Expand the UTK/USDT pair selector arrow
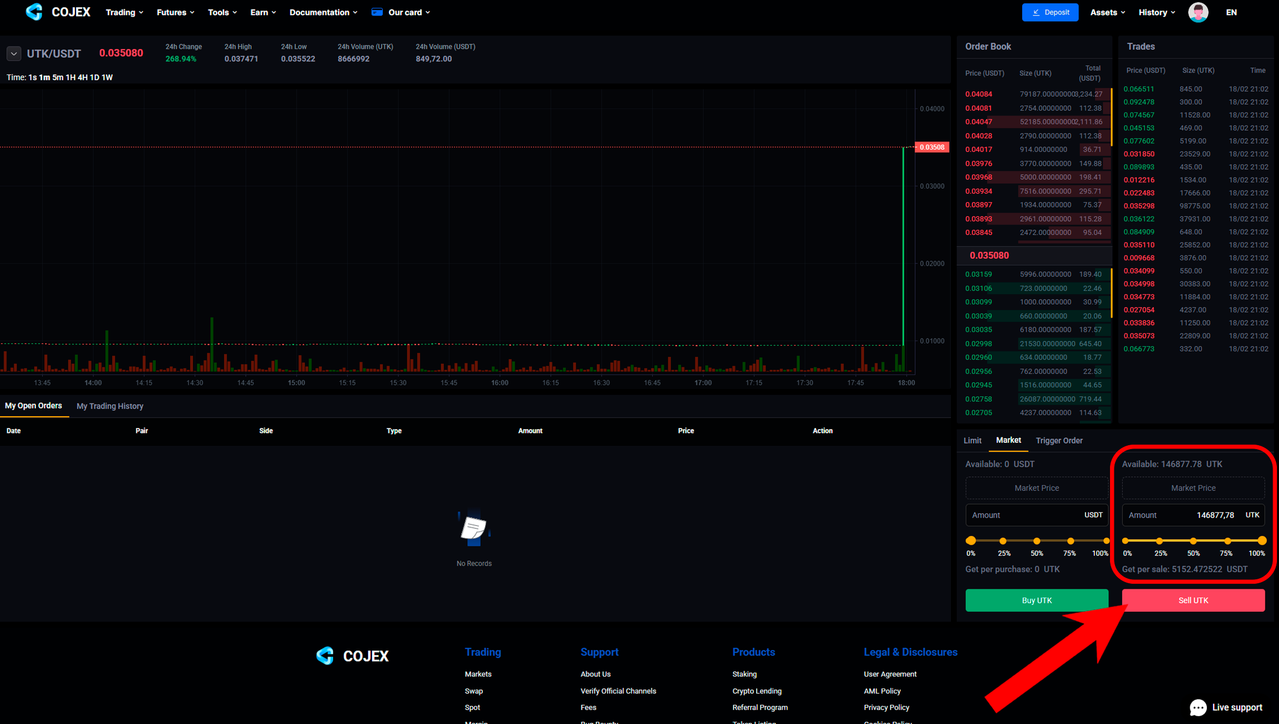This screenshot has width=1279, height=724. 14,54
